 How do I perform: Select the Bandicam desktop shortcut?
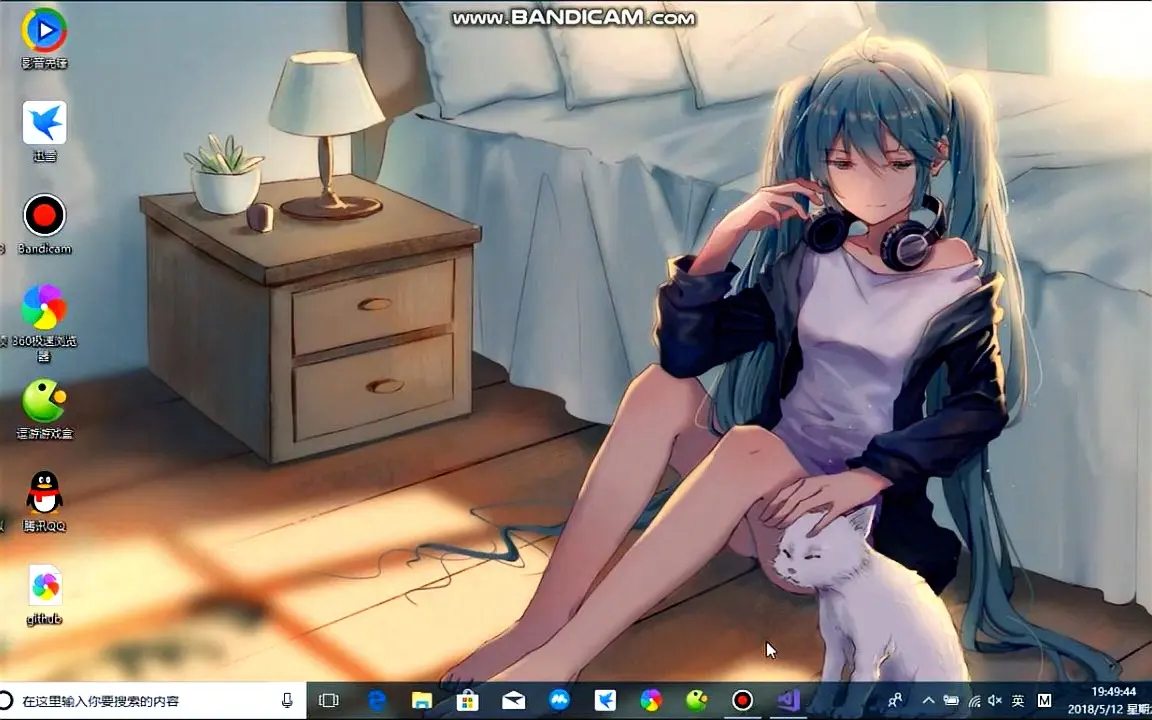pos(44,224)
